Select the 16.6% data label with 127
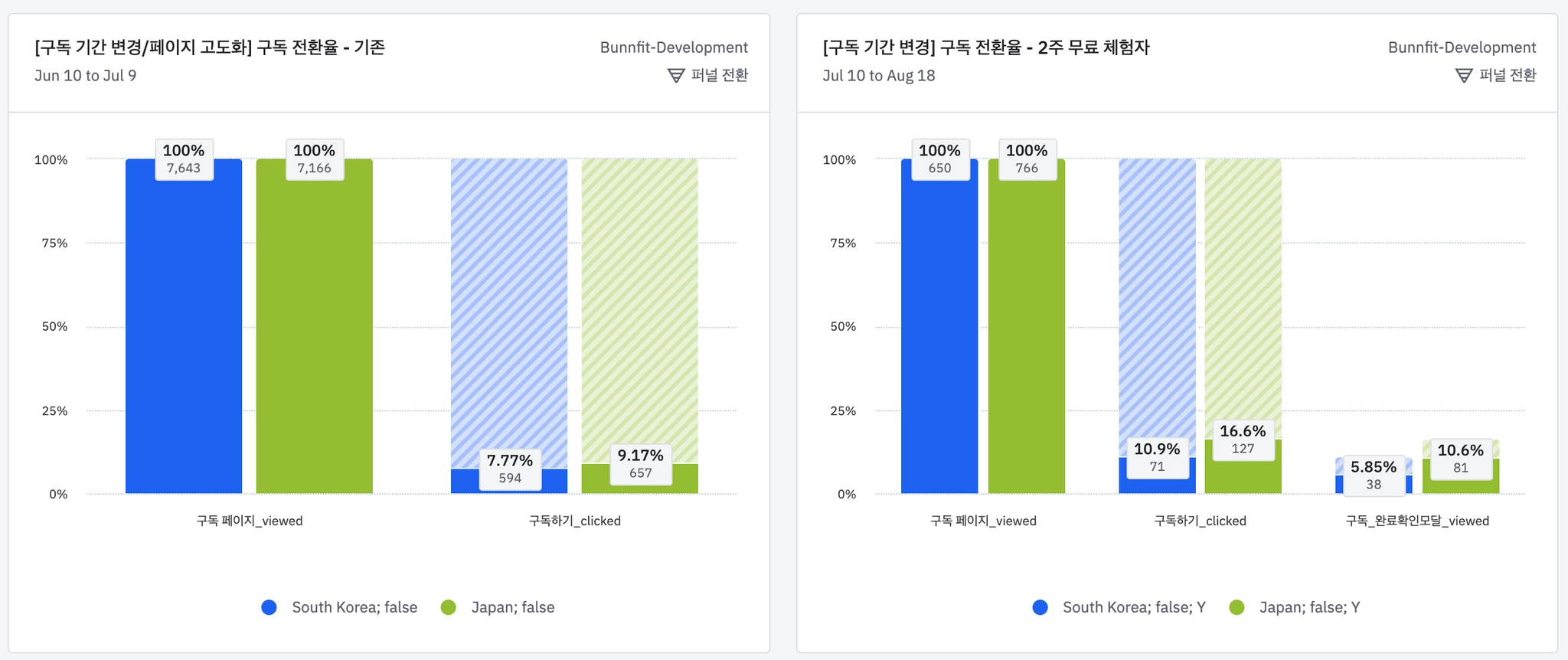The height and width of the screenshot is (660, 1568). (1243, 439)
